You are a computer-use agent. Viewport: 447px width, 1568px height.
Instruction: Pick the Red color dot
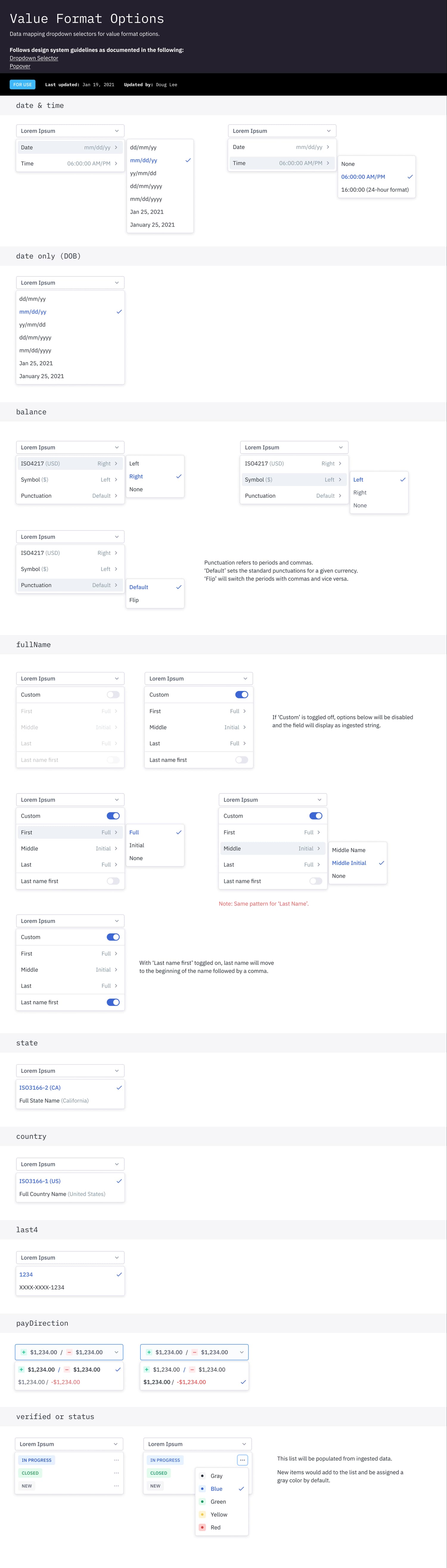click(x=202, y=1527)
